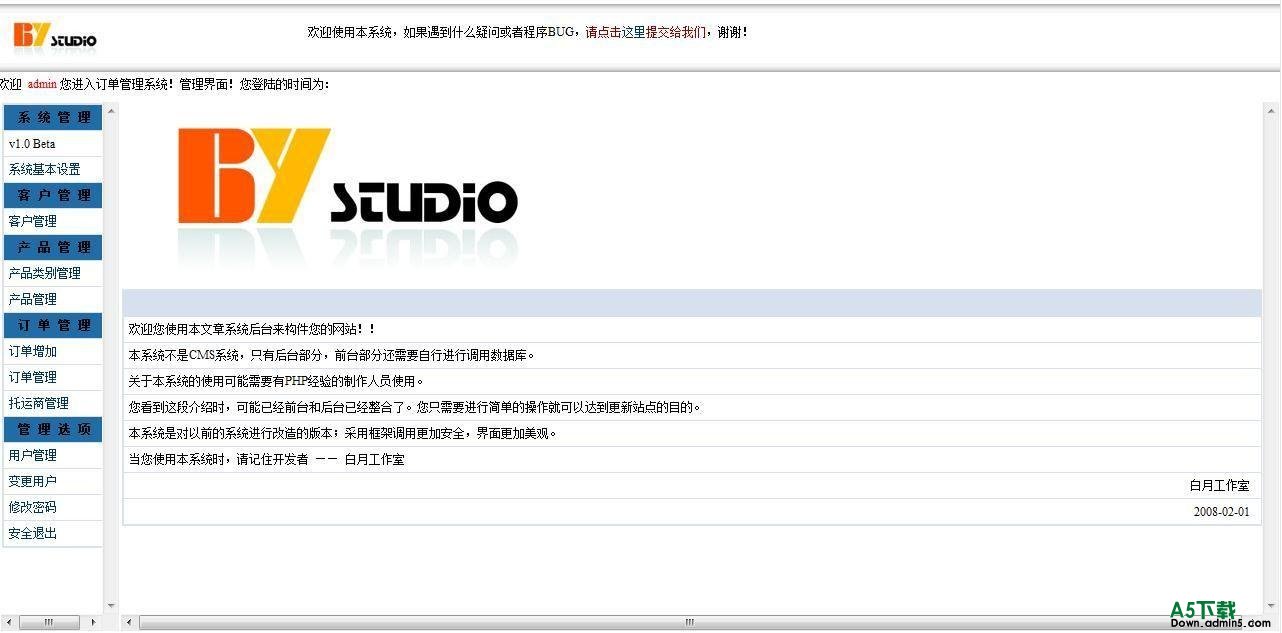Open 产品类别管理 in the sidebar
The width and height of the screenshot is (1282, 633).
(x=44, y=274)
